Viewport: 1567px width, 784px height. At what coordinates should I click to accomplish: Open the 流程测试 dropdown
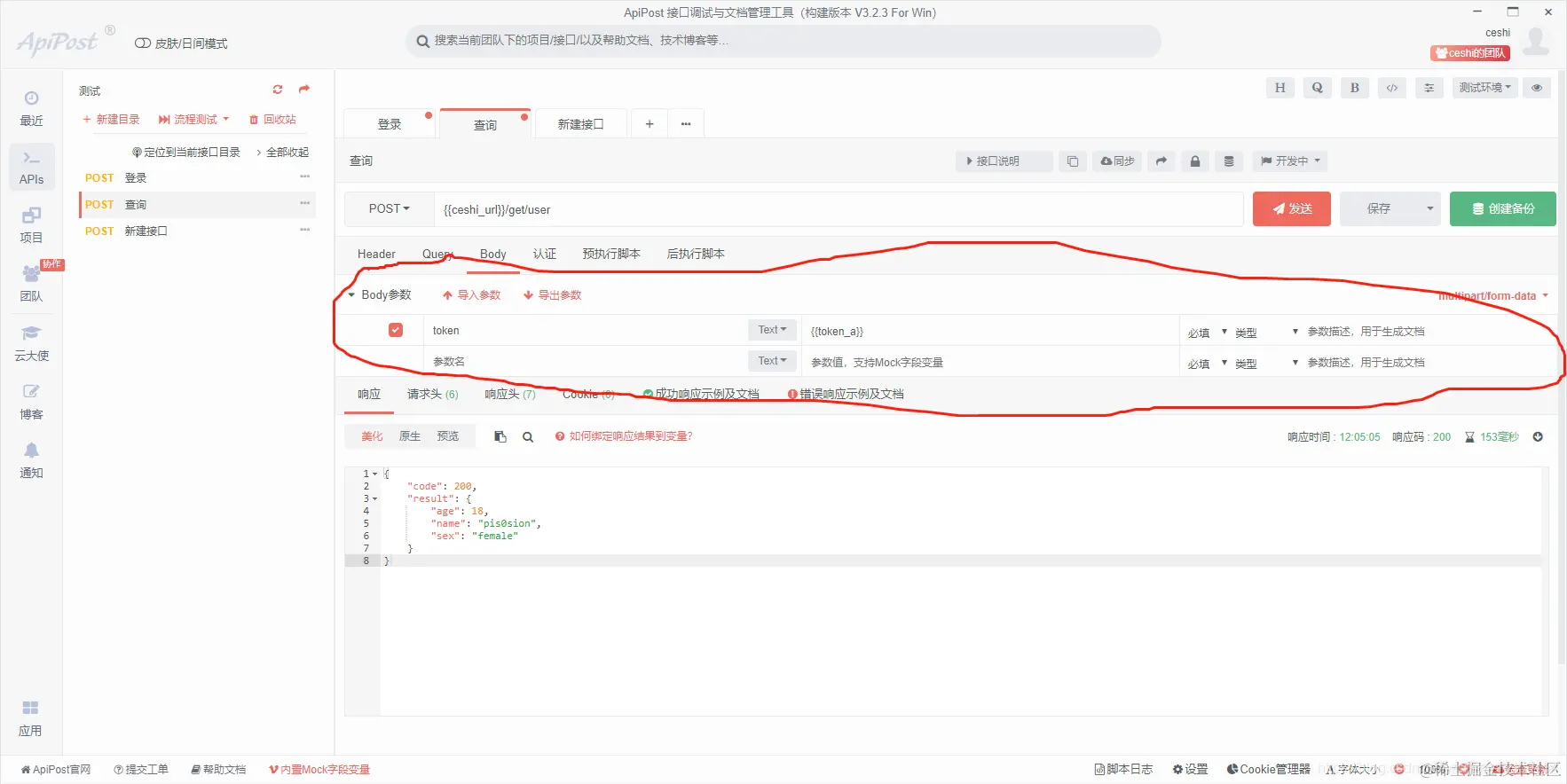coord(193,120)
